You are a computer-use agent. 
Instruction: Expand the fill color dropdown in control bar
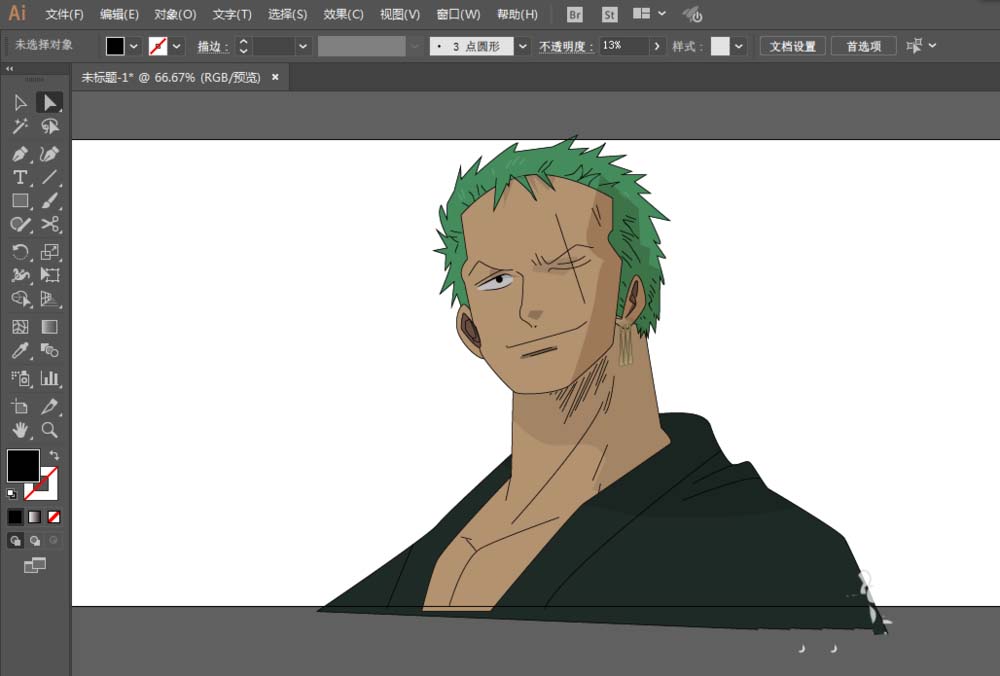click(134, 46)
